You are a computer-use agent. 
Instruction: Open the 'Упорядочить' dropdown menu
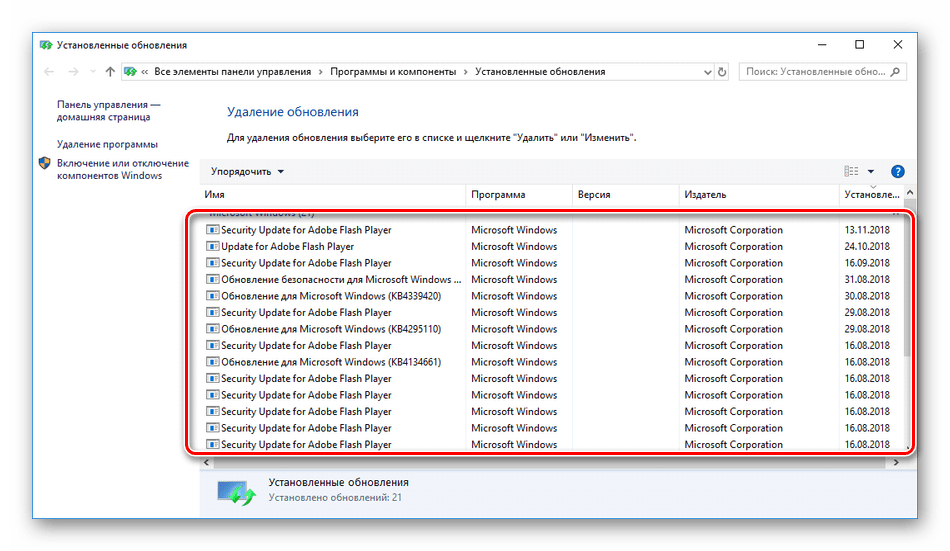pyautogui.click(x=247, y=172)
